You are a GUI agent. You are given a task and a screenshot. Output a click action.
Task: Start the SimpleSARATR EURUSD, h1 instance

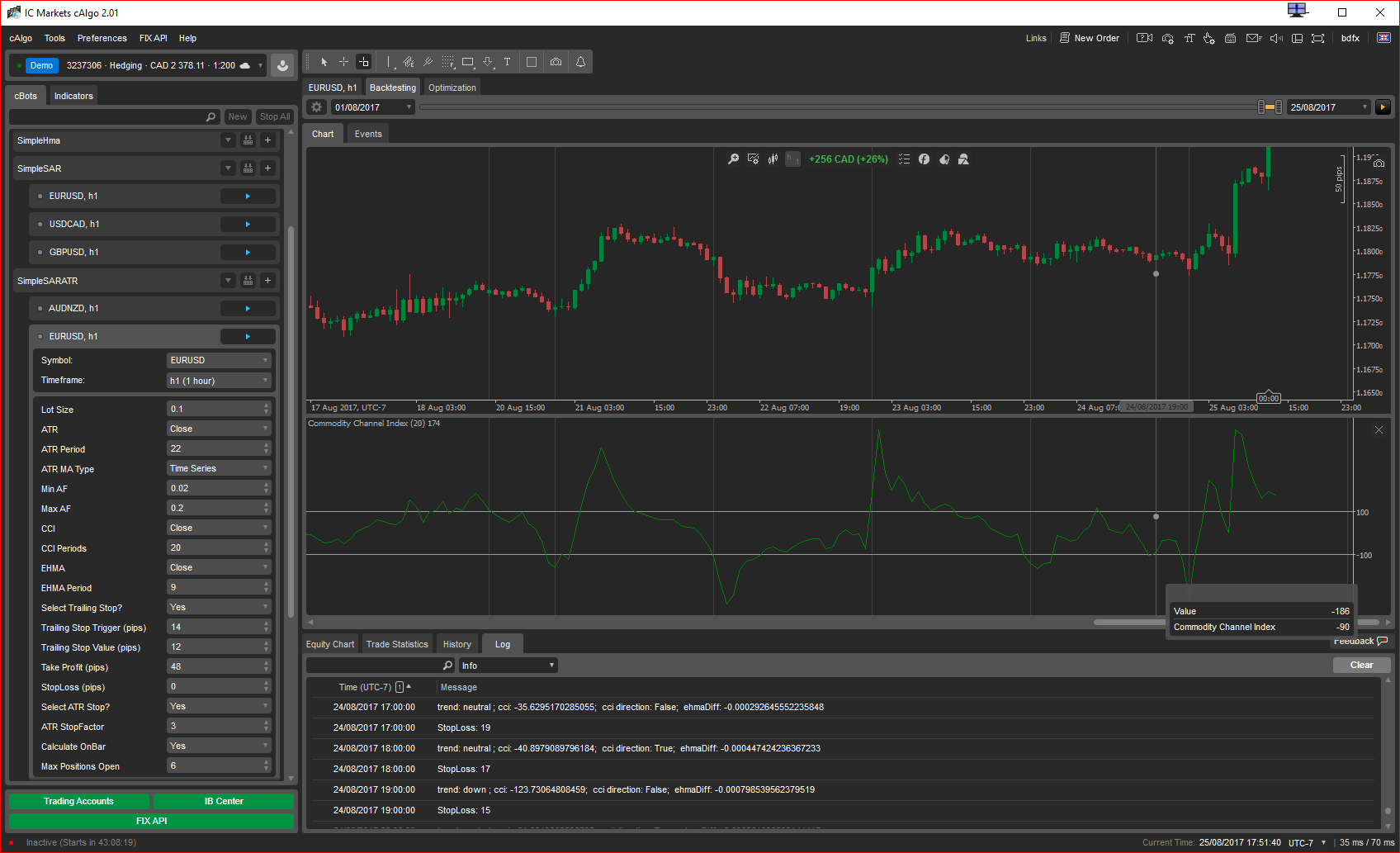[248, 336]
